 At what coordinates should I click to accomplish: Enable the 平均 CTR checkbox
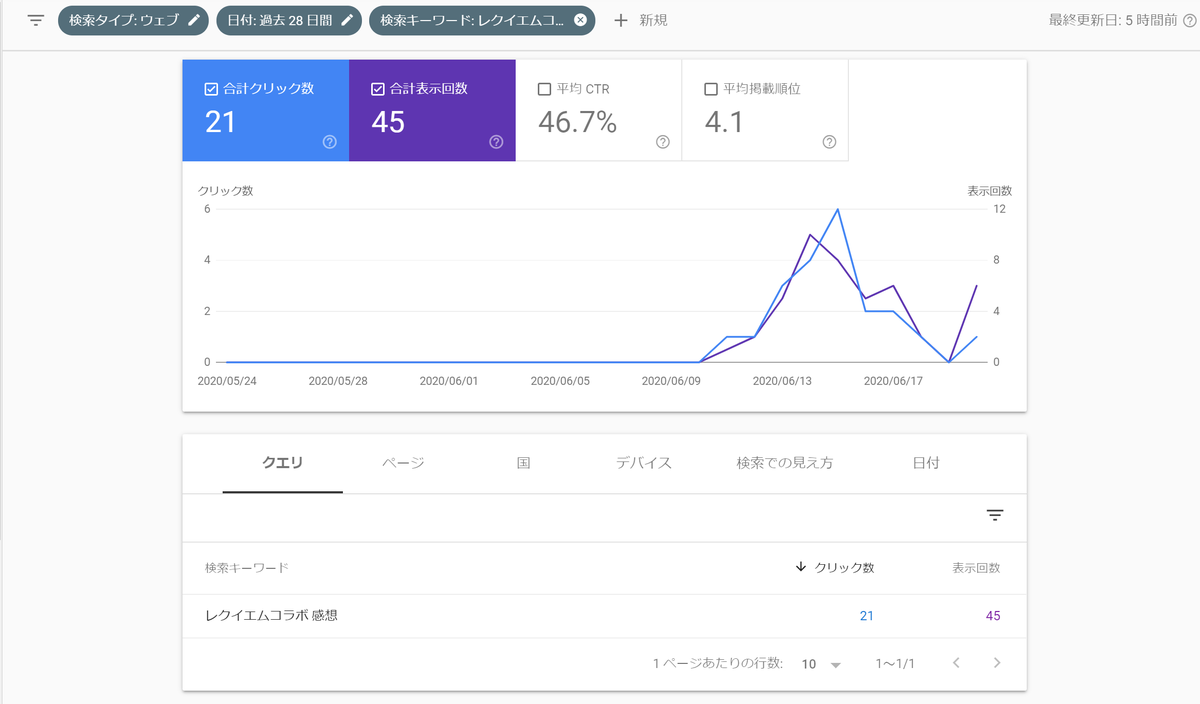point(544,89)
